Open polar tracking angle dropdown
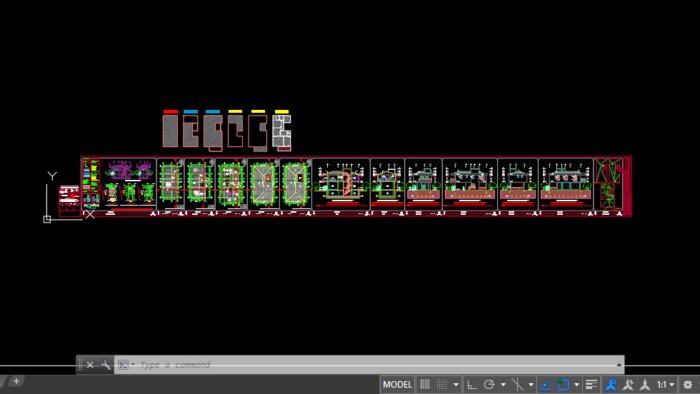This screenshot has height=394, width=700. tap(503, 385)
